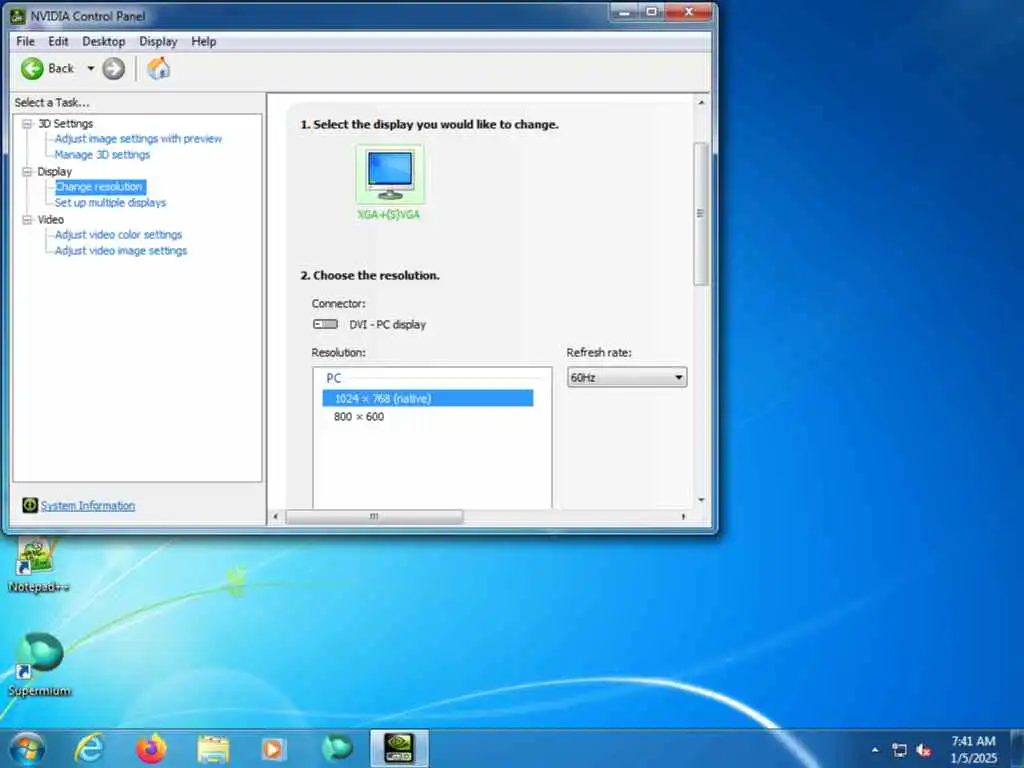Select the Notepad++ desktop shortcut
The image size is (1024, 768).
(38, 566)
